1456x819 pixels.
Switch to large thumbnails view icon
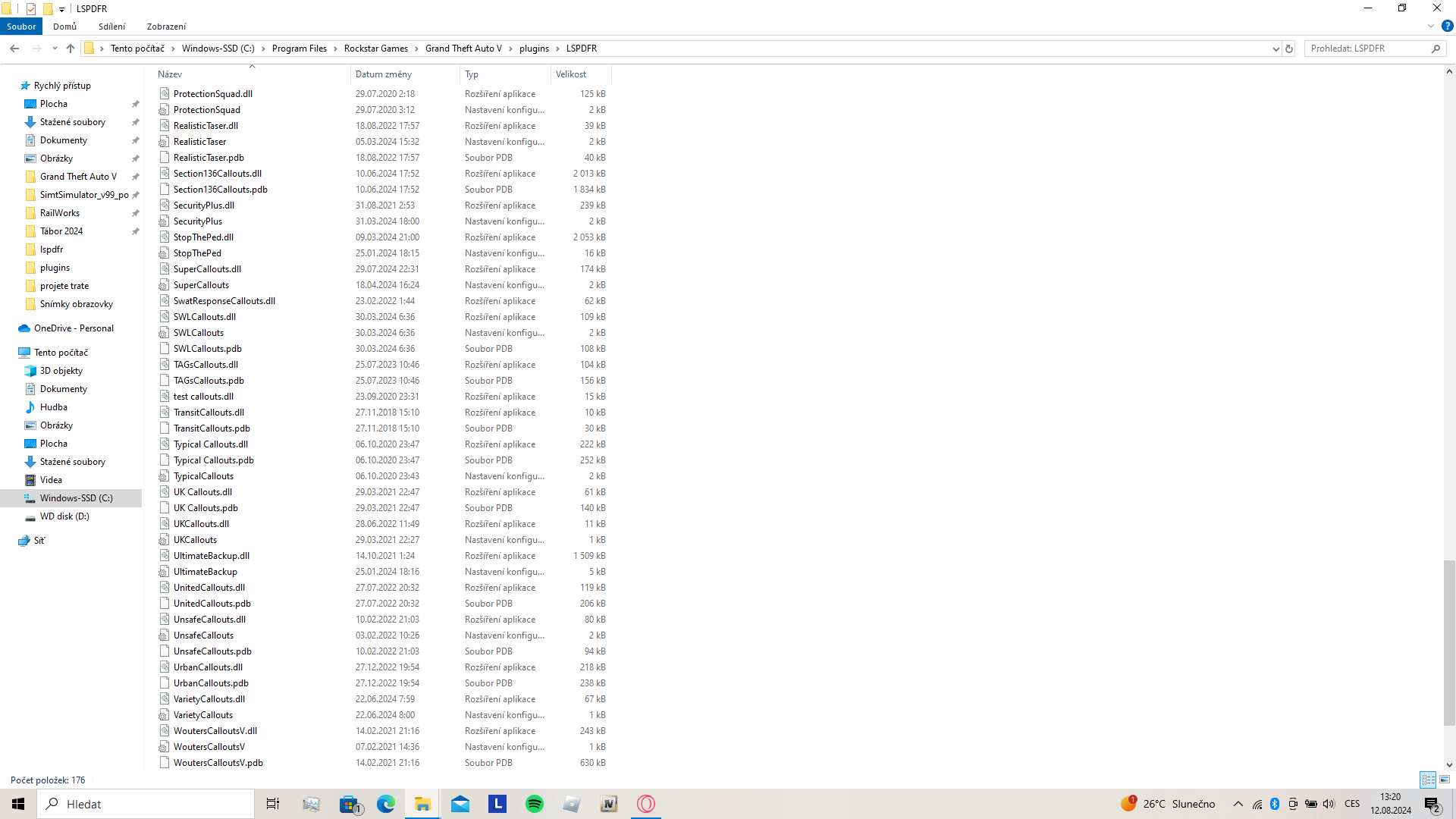pos(1445,780)
